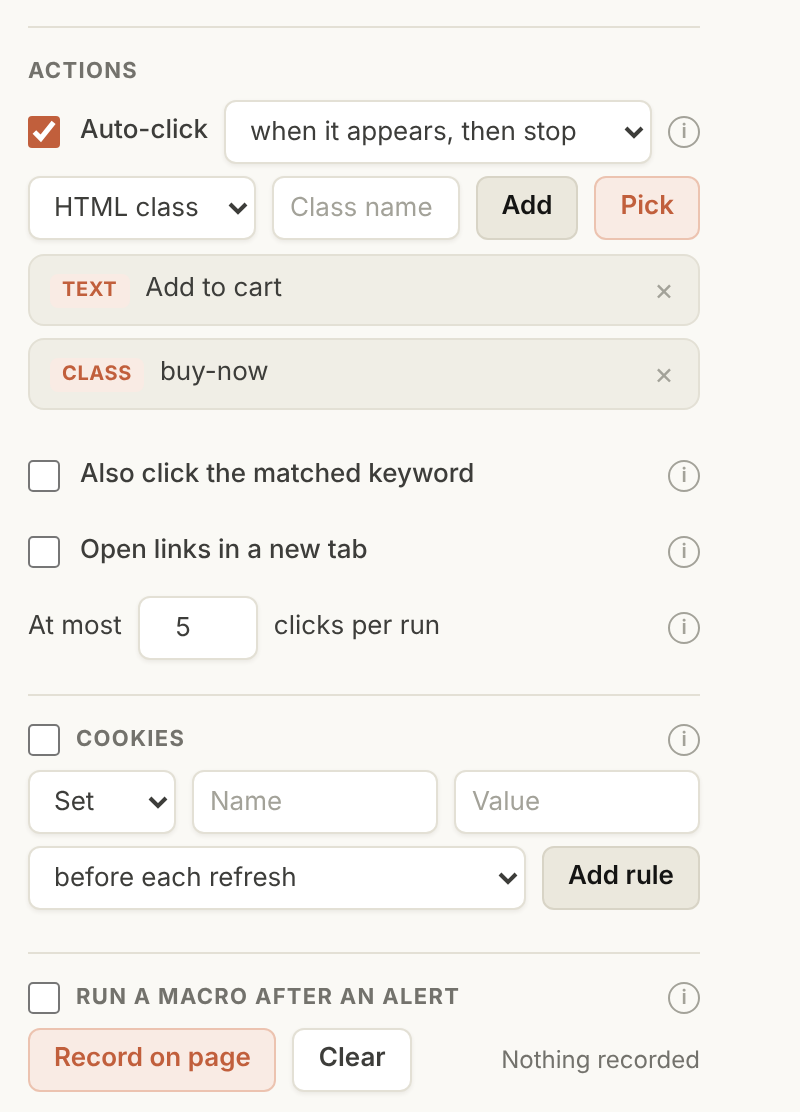Remove the 'buy-now' class rule
800x1112 pixels.
664,375
